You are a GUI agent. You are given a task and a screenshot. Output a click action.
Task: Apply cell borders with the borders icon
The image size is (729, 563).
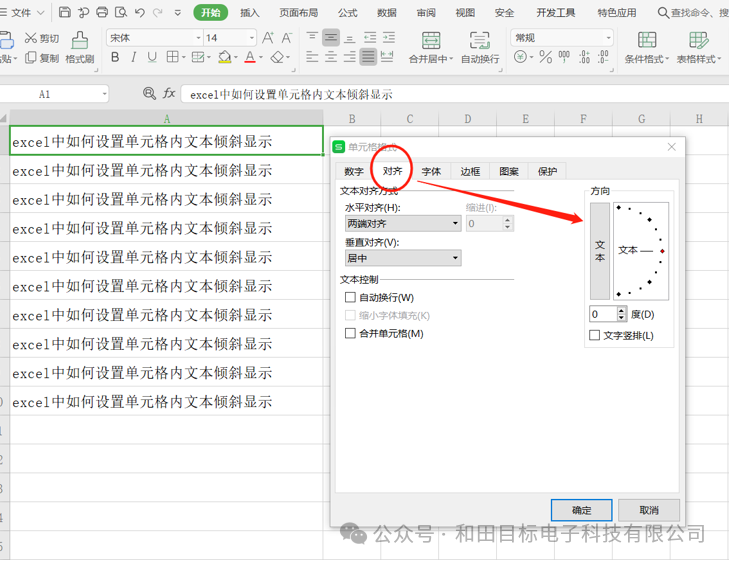(172, 57)
